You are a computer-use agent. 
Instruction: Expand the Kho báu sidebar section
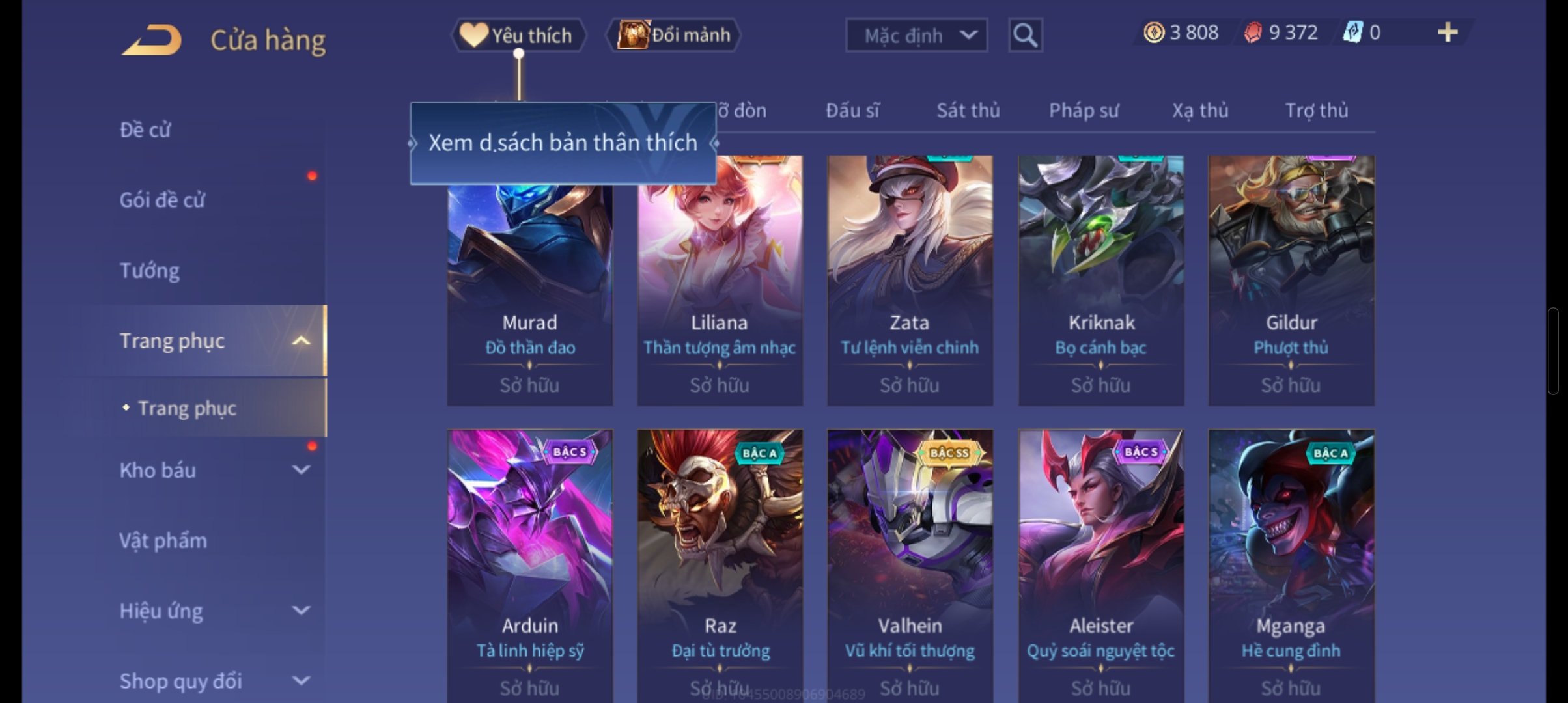[x=301, y=470]
